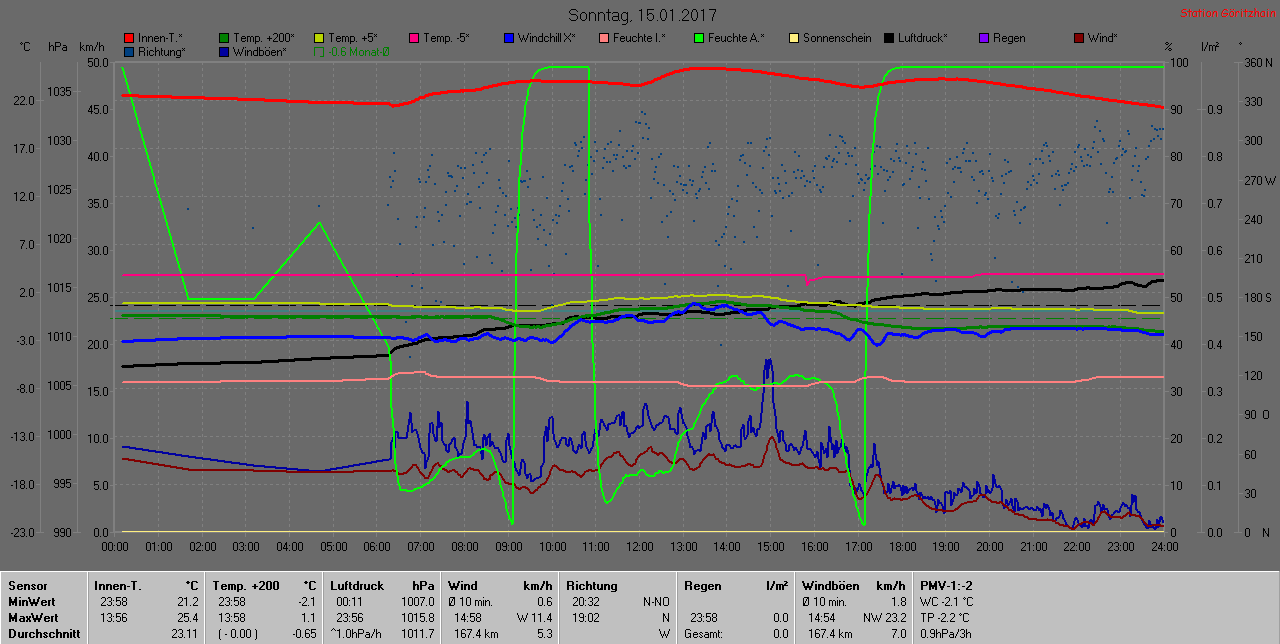Click the km/h axis unit header at left

tap(91, 47)
